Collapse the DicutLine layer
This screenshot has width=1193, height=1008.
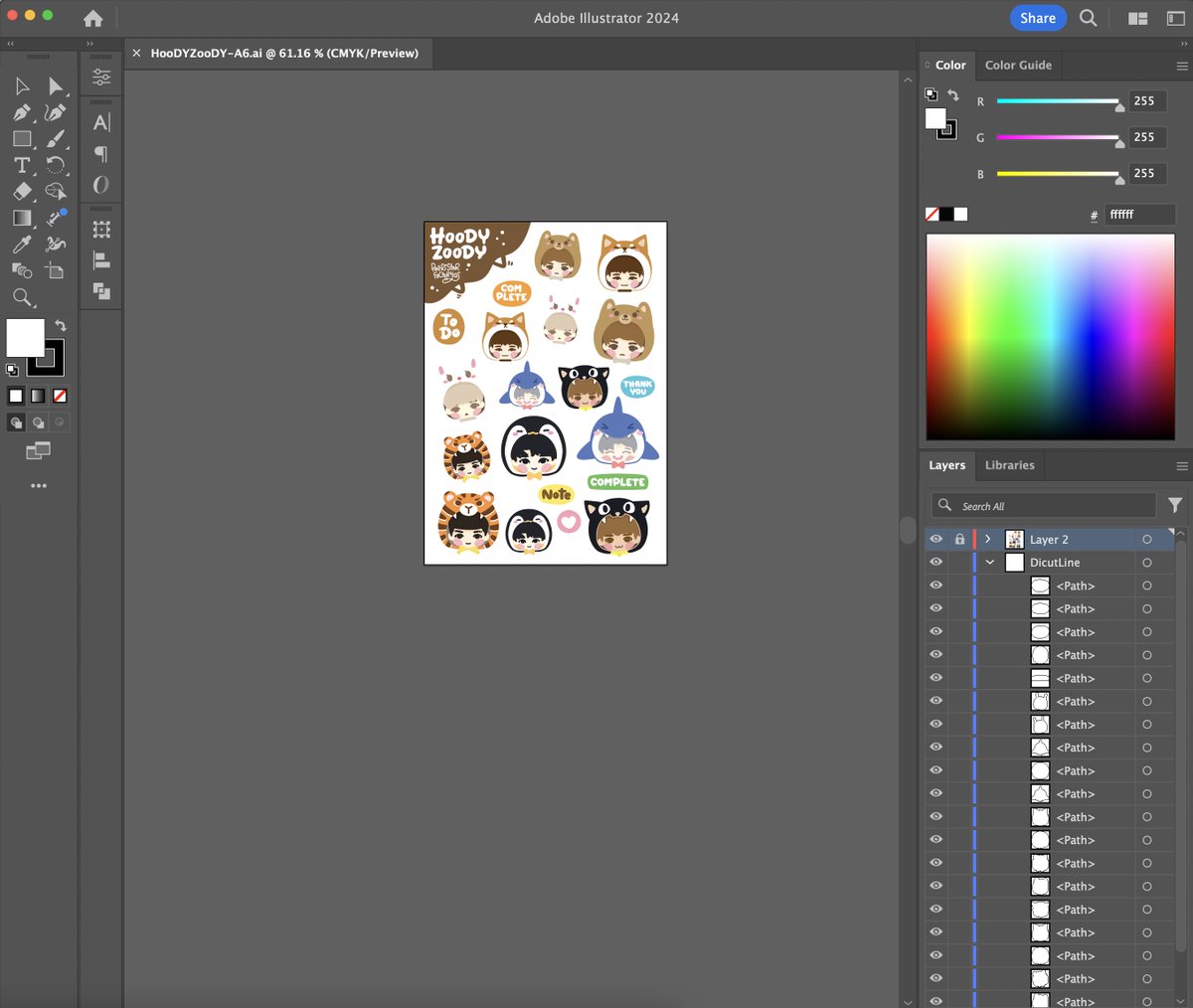click(990, 563)
